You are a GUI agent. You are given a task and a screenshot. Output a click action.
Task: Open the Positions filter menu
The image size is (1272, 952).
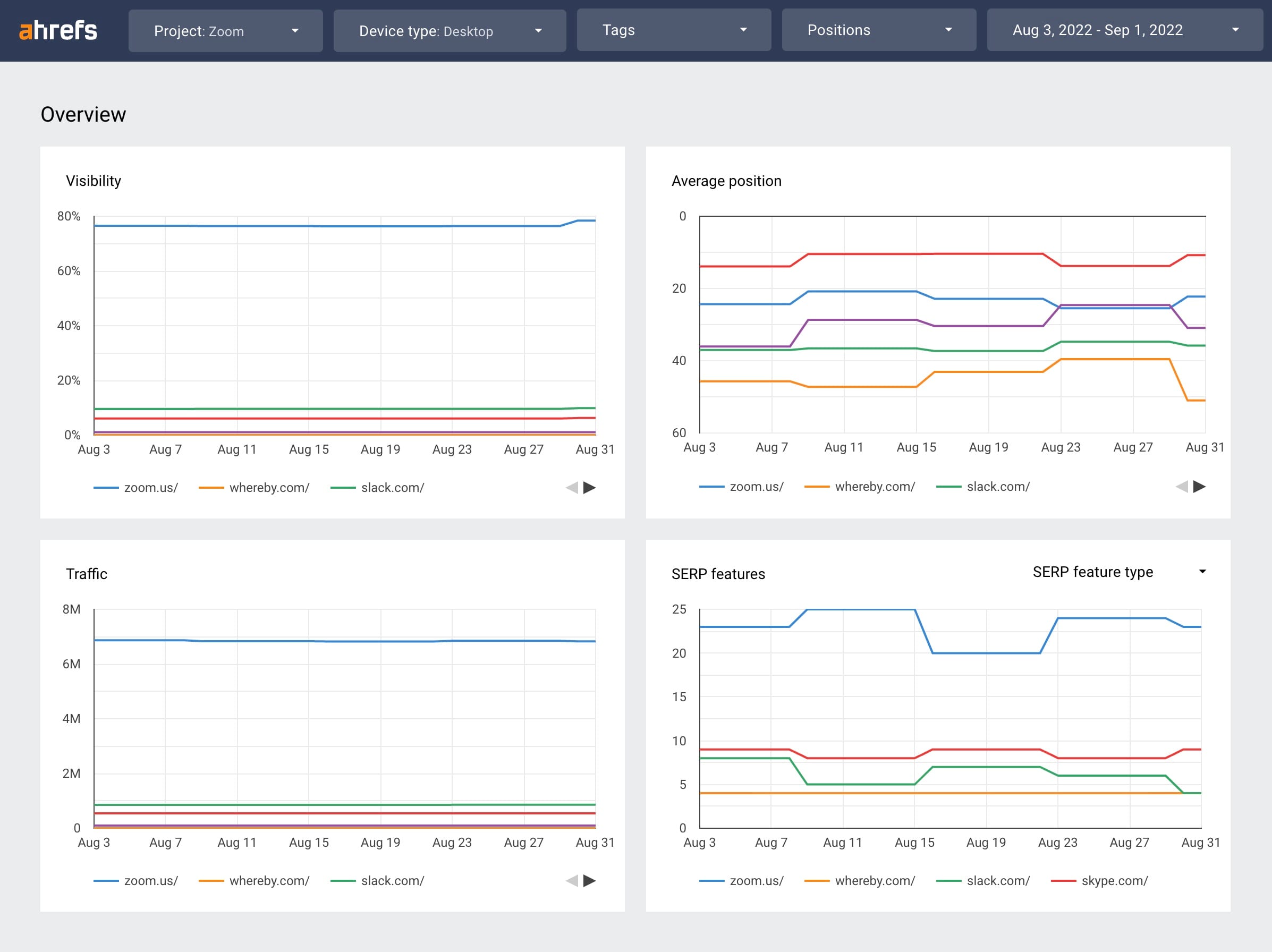878,30
